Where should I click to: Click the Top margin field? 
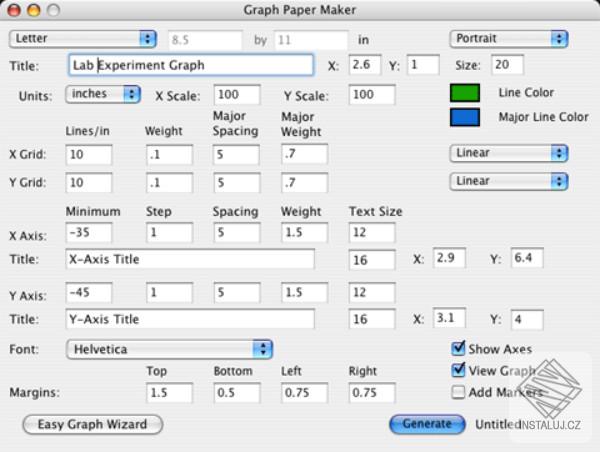coord(170,393)
